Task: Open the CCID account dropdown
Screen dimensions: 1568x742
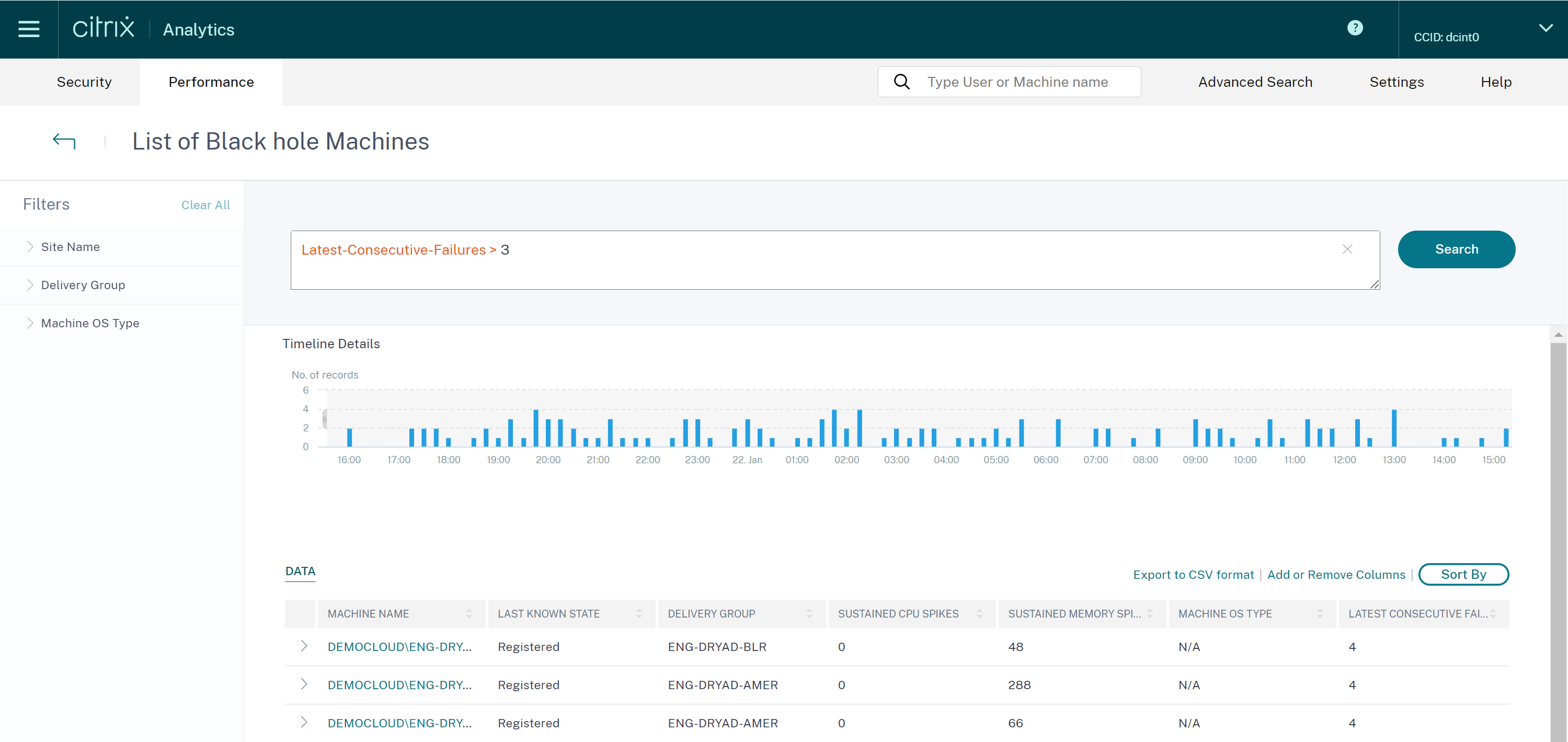Action: (1545, 28)
